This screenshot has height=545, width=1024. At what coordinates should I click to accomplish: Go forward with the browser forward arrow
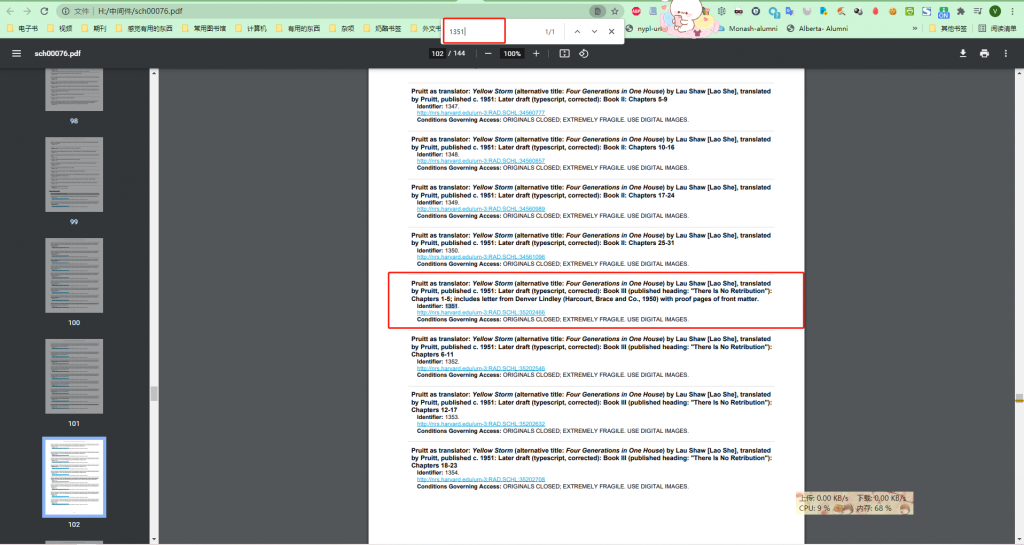[27, 11]
